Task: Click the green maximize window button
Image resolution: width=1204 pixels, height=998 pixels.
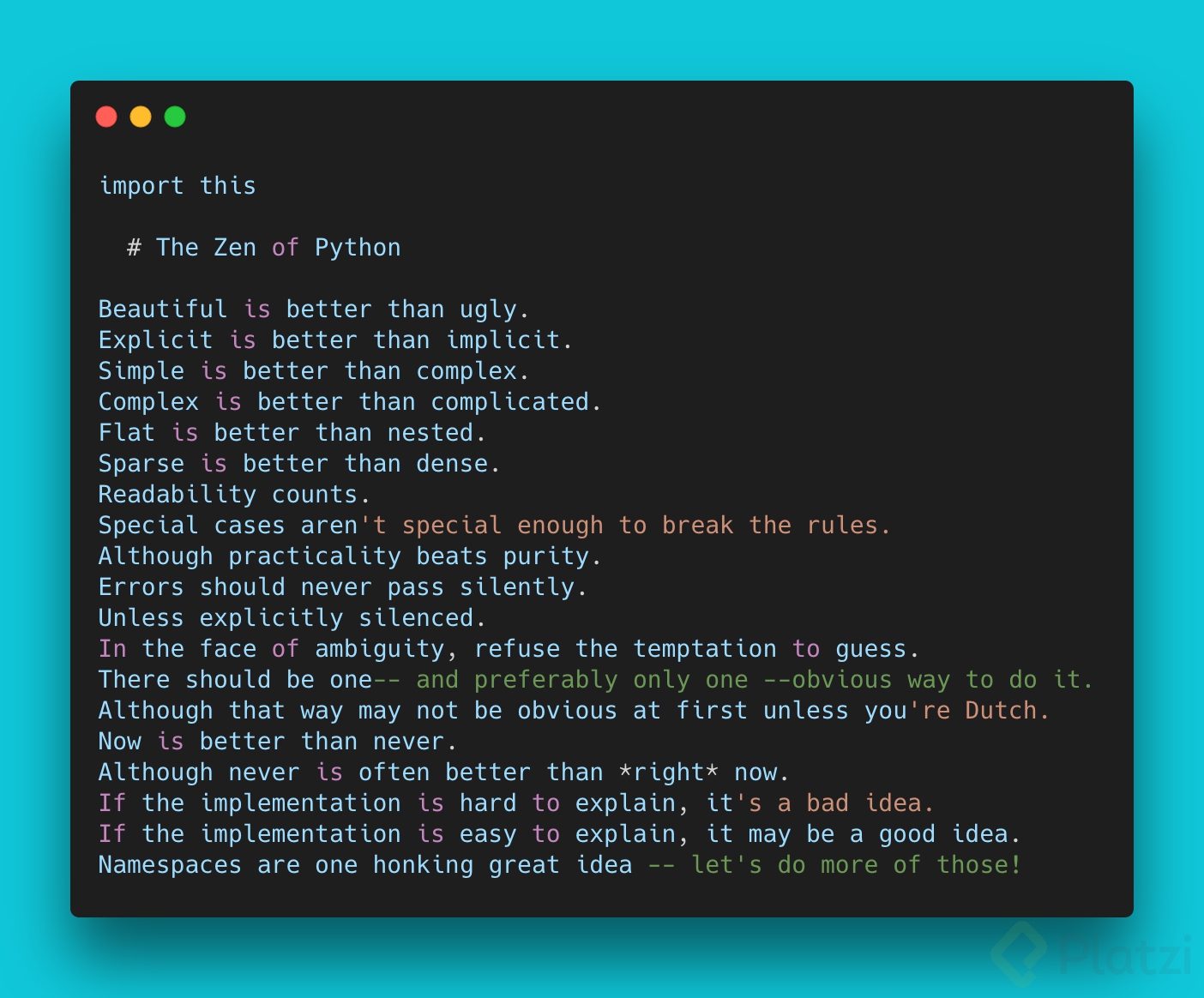Action: (175, 117)
